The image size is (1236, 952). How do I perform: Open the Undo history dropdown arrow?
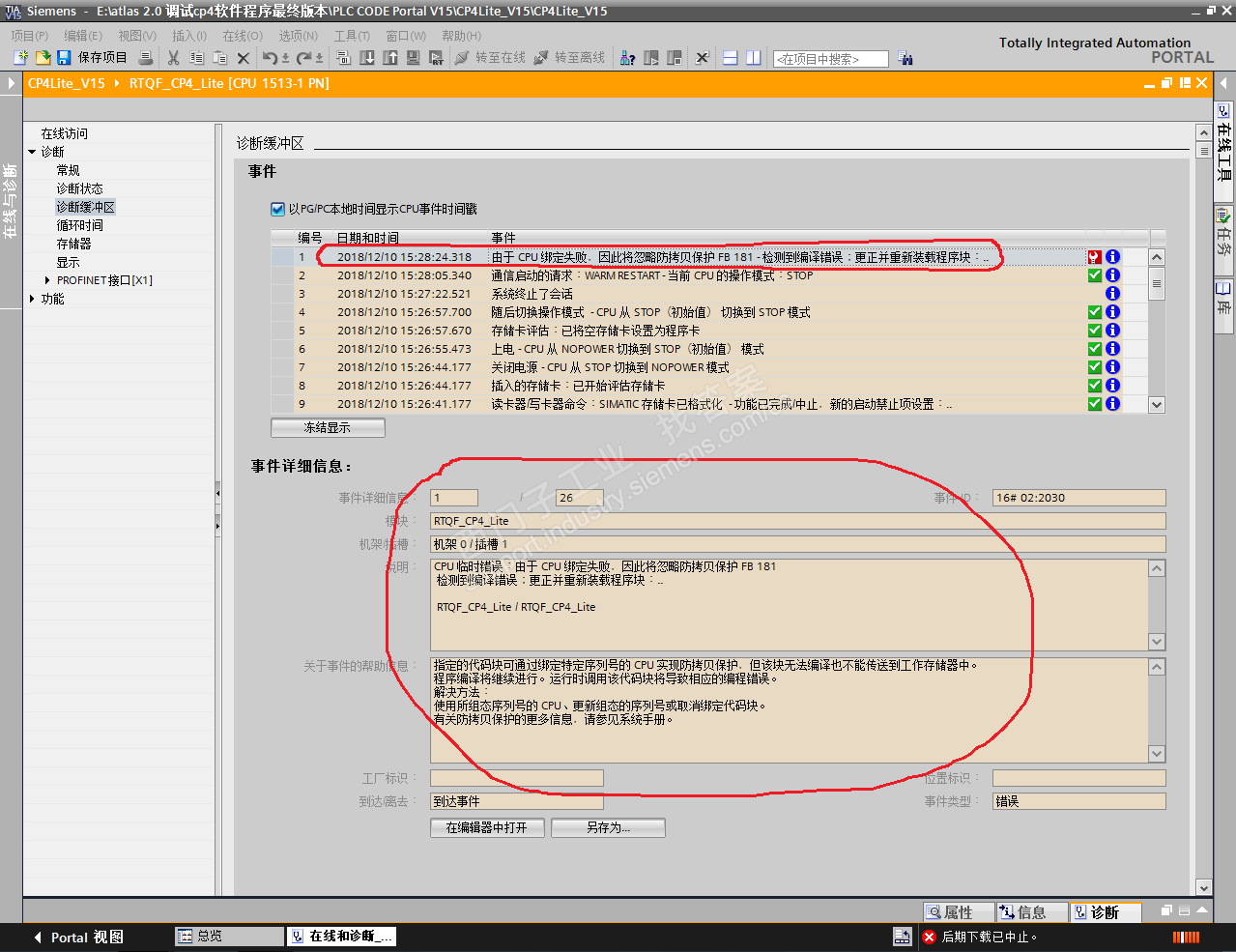pos(286,58)
